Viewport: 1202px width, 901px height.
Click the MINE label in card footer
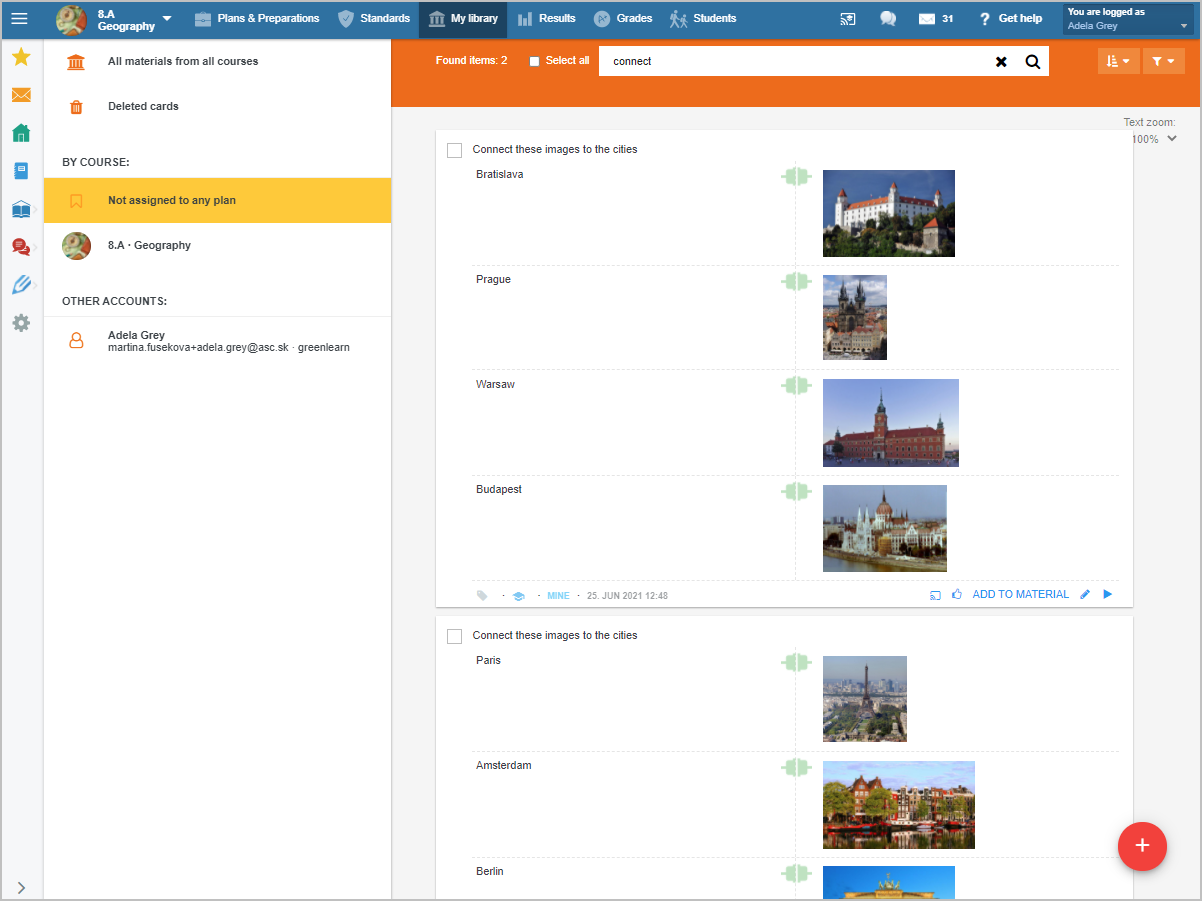(558, 596)
